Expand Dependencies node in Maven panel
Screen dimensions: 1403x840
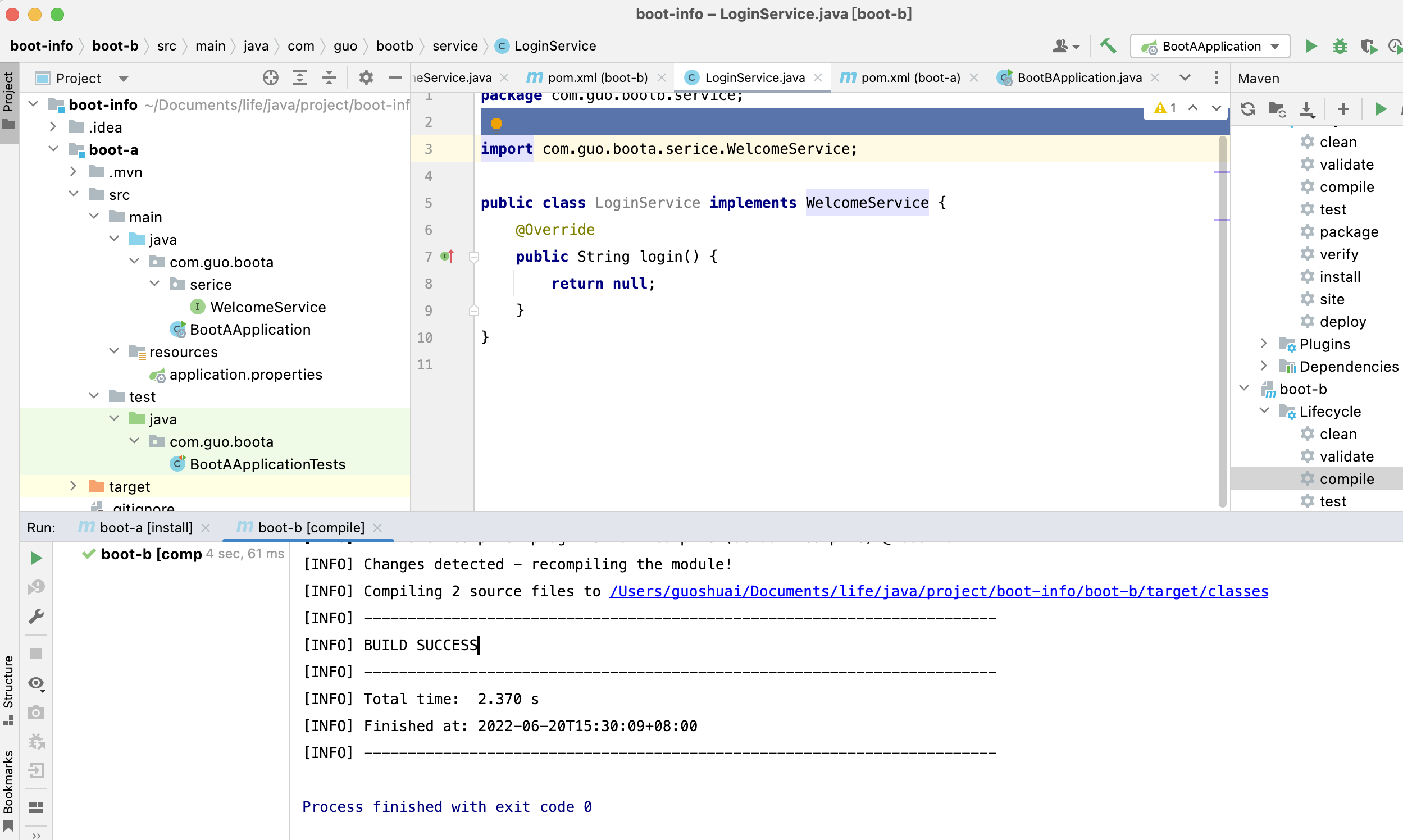click(x=1264, y=366)
